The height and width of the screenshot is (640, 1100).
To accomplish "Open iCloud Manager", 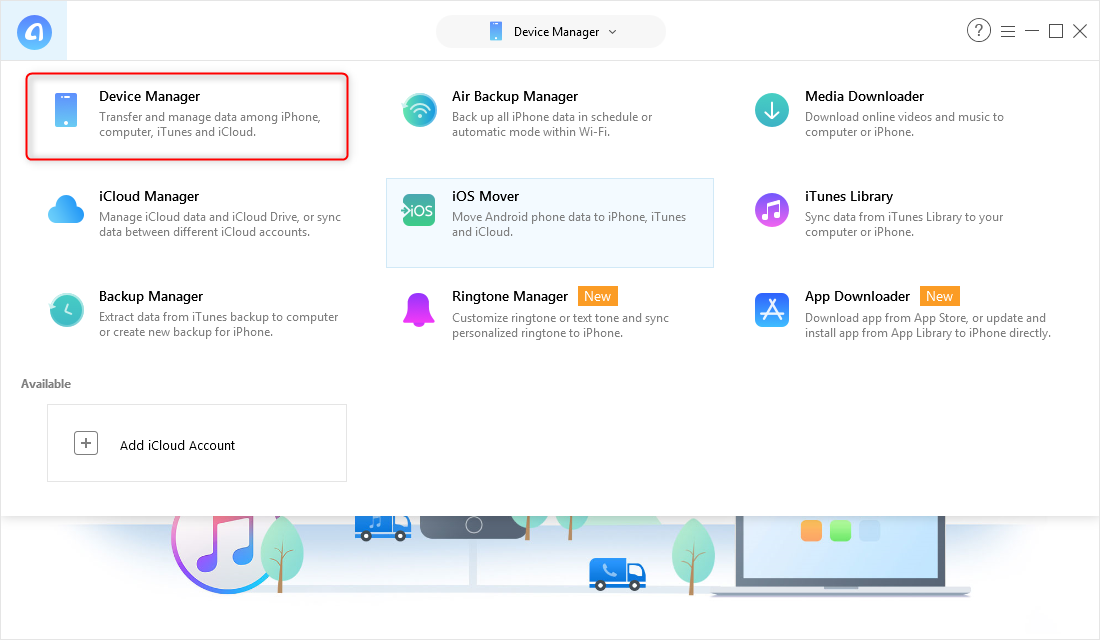I will coord(149,196).
